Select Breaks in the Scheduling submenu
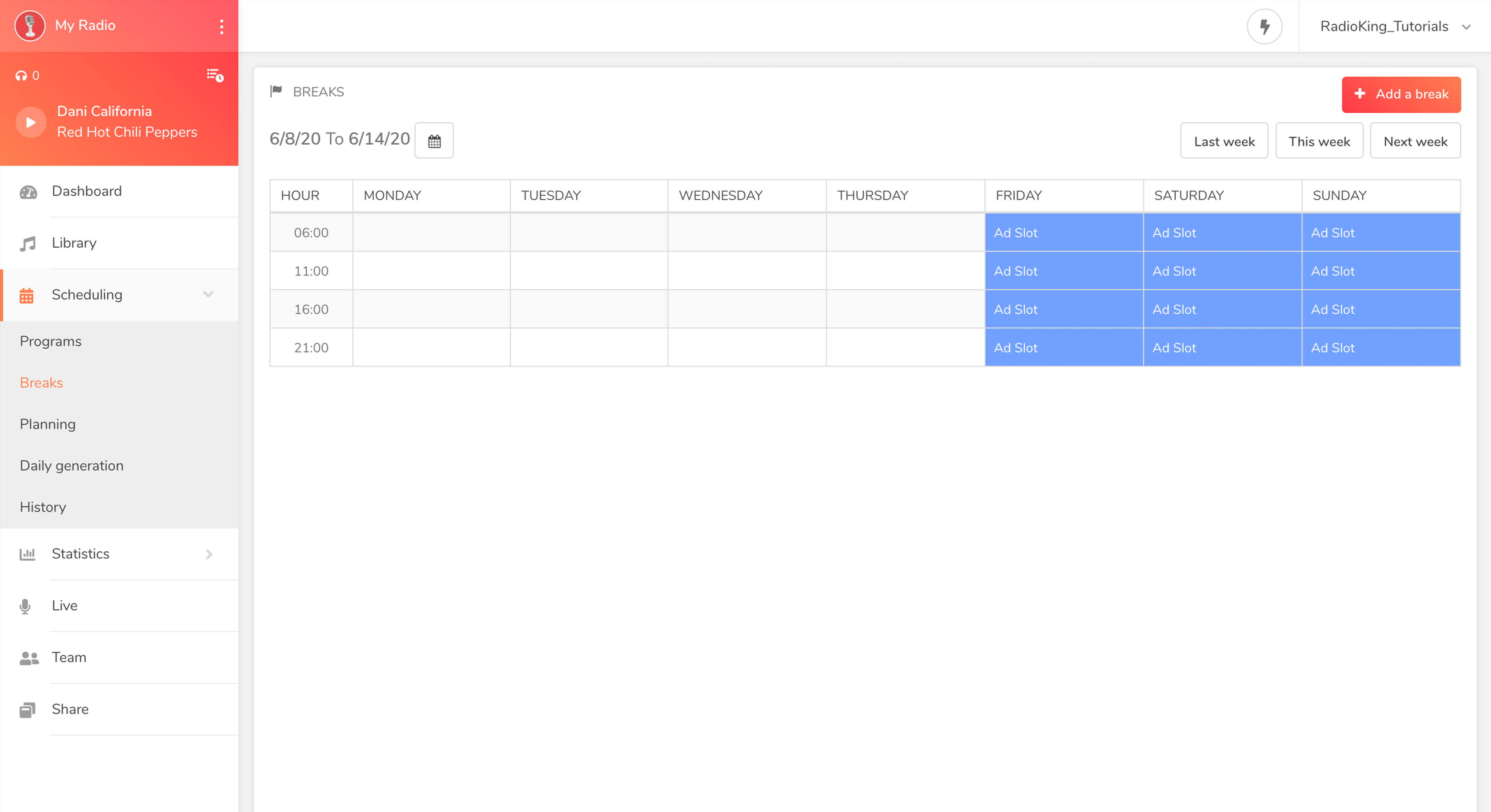Image resolution: width=1491 pixels, height=812 pixels. pyautogui.click(x=41, y=382)
